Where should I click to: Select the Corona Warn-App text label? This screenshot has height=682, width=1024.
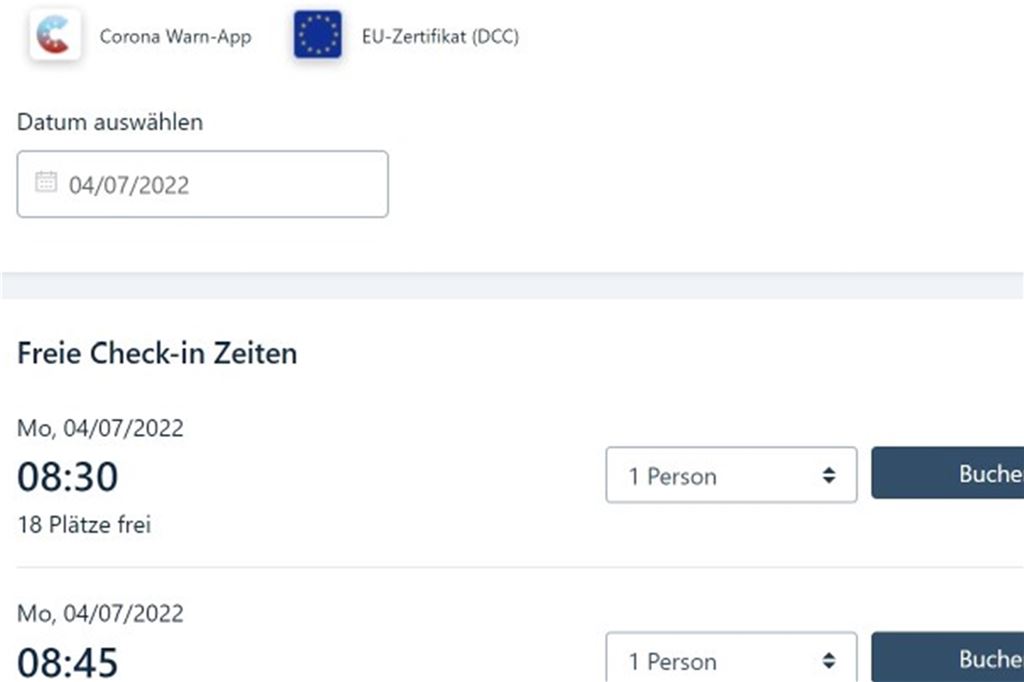tap(175, 37)
